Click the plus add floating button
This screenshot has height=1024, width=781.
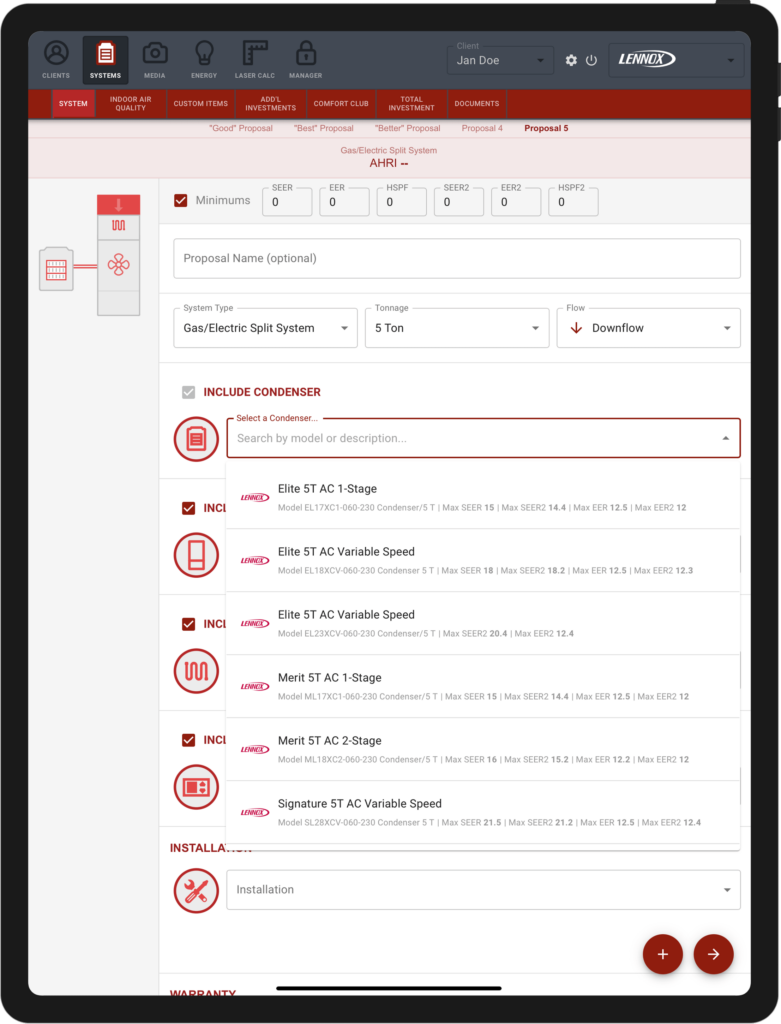pyautogui.click(x=663, y=954)
